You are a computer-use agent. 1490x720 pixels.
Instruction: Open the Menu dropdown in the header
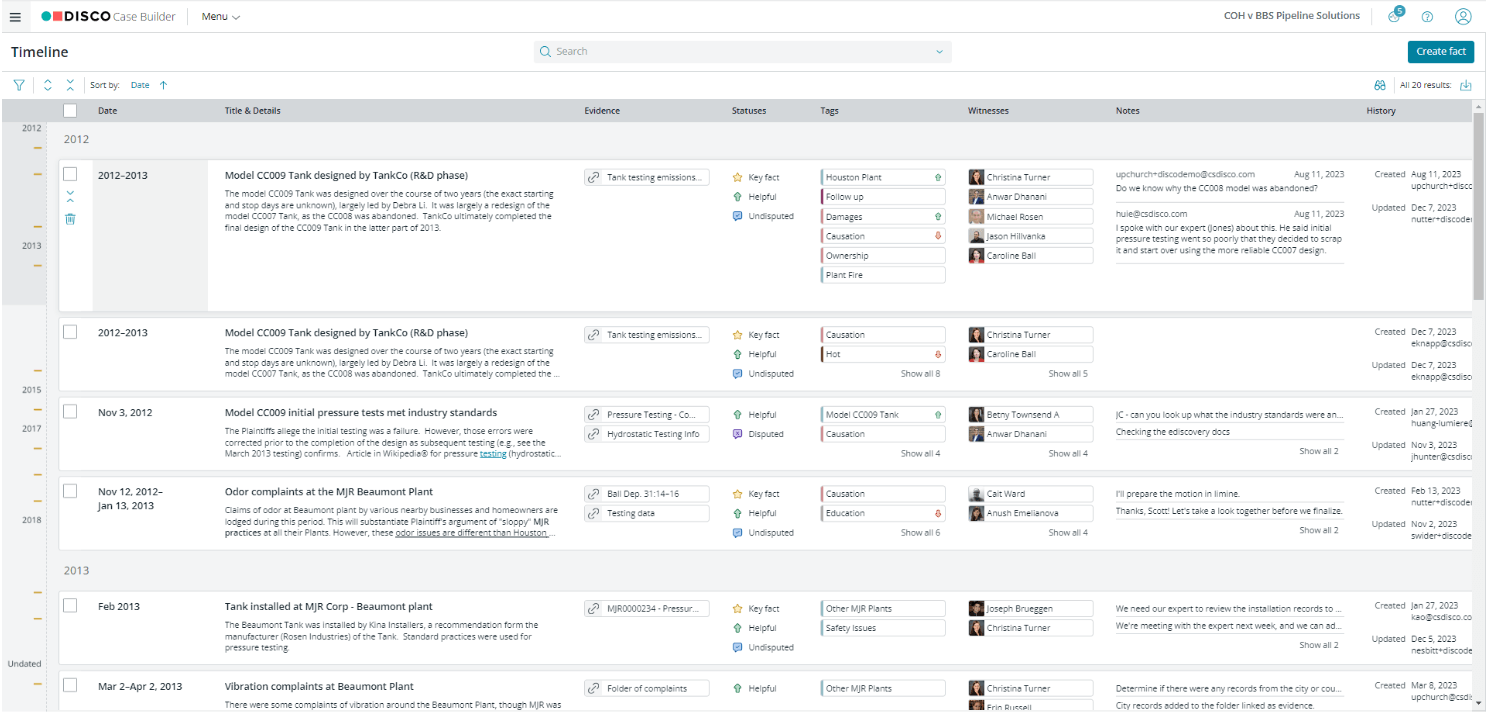[219, 16]
